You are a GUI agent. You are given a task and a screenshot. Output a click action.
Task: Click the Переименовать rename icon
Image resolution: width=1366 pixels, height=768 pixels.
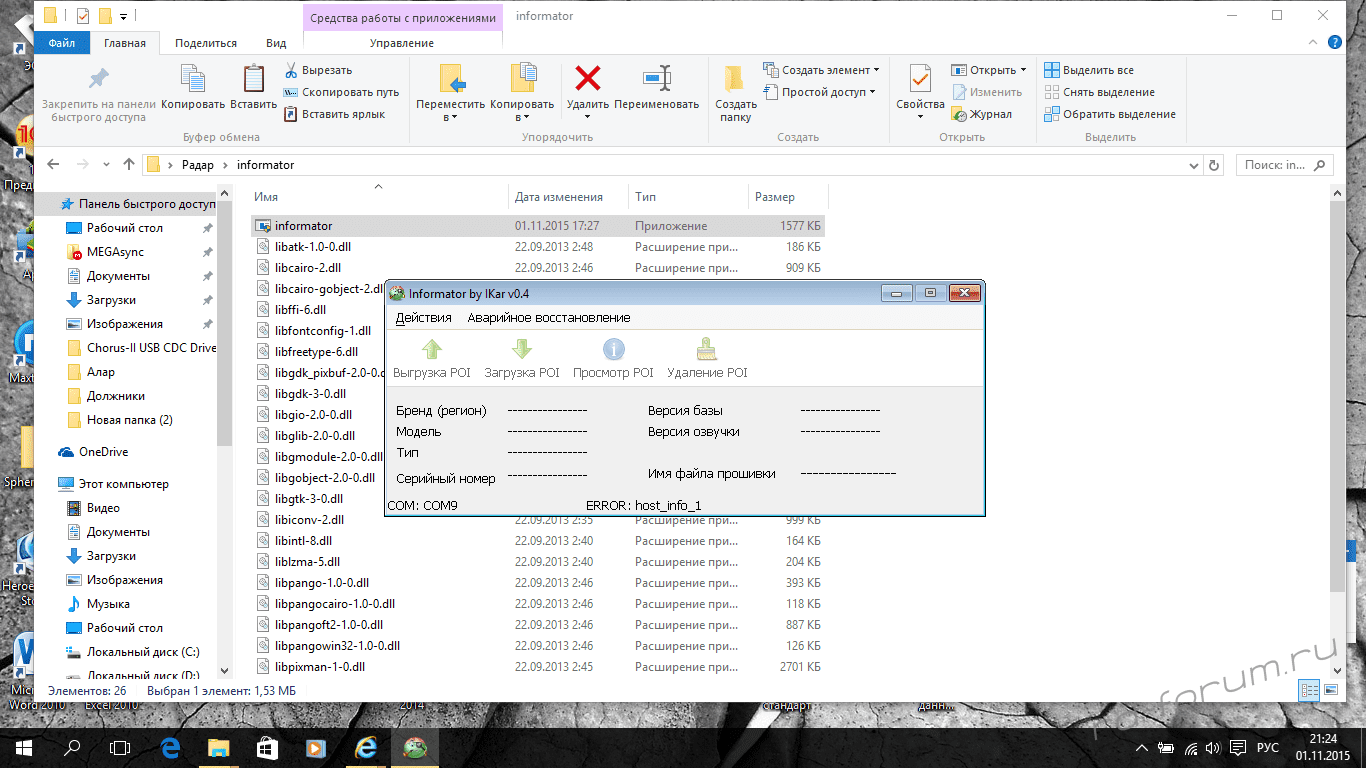click(656, 79)
